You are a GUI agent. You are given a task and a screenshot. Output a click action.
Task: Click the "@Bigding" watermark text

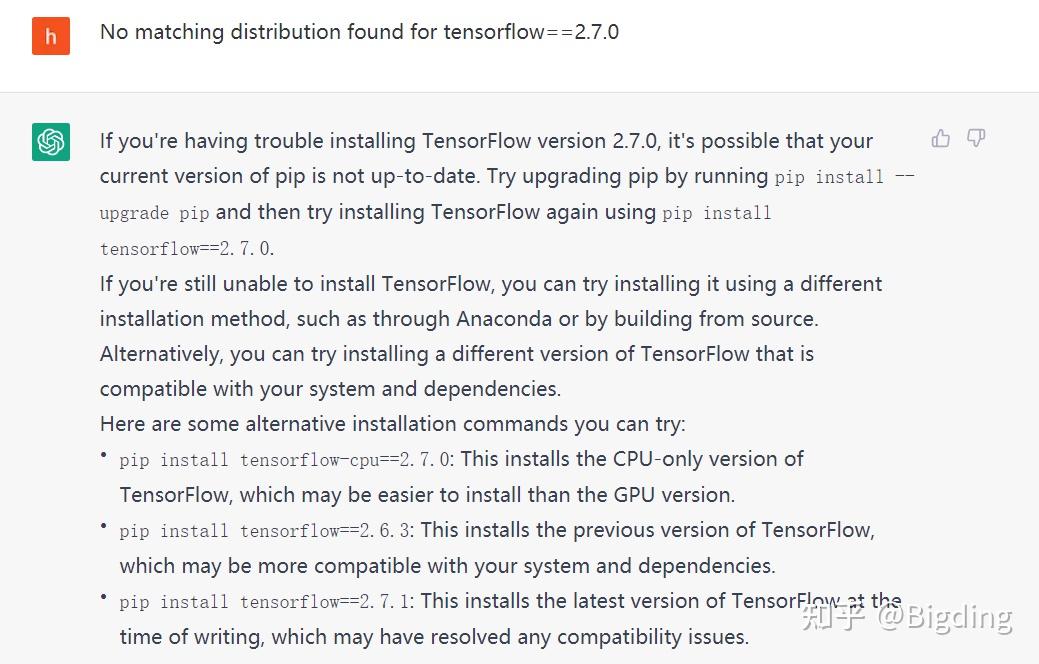tap(944, 617)
